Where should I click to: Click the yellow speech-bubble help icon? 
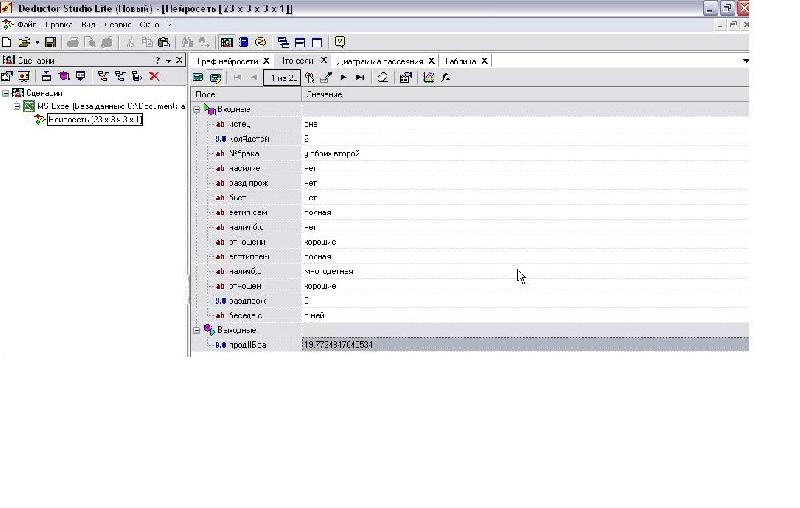[x=340, y=42]
